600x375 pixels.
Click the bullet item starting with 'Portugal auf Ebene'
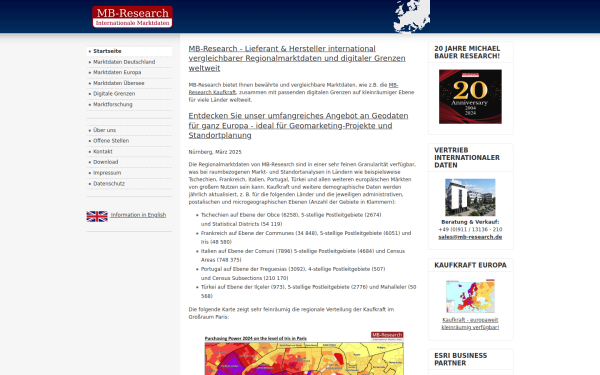pyautogui.click(x=293, y=273)
